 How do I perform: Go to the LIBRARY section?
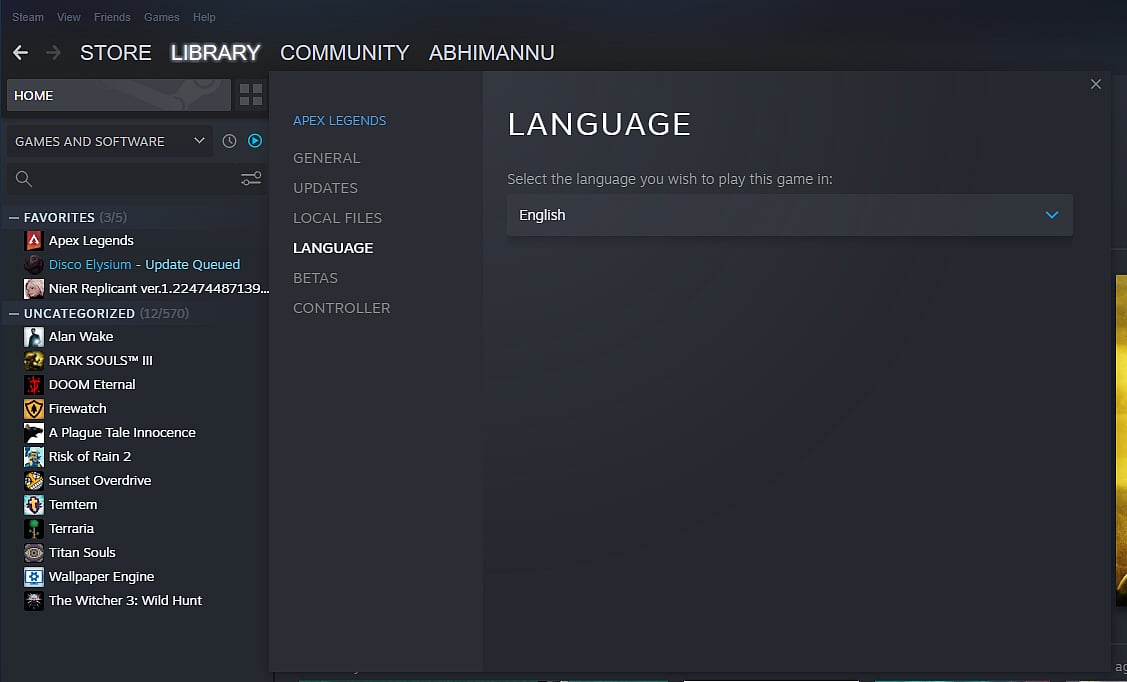point(215,52)
